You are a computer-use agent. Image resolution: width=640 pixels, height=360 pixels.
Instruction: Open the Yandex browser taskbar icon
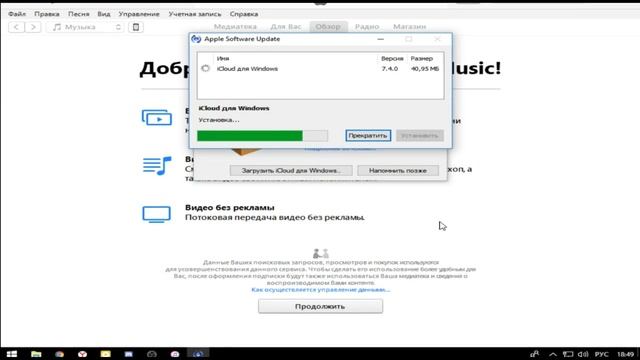click(x=82, y=354)
